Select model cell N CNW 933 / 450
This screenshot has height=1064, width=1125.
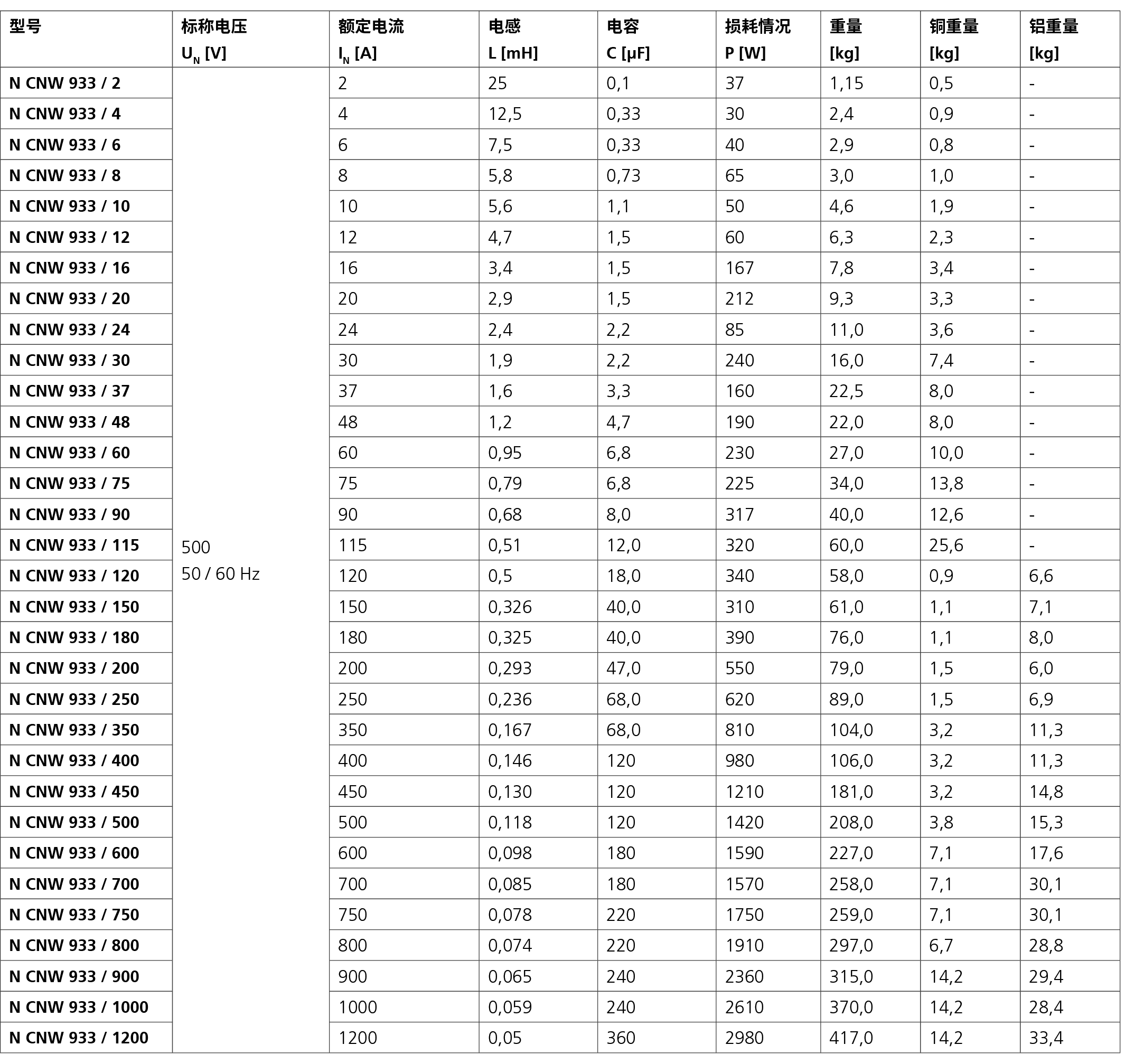(86, 791)
